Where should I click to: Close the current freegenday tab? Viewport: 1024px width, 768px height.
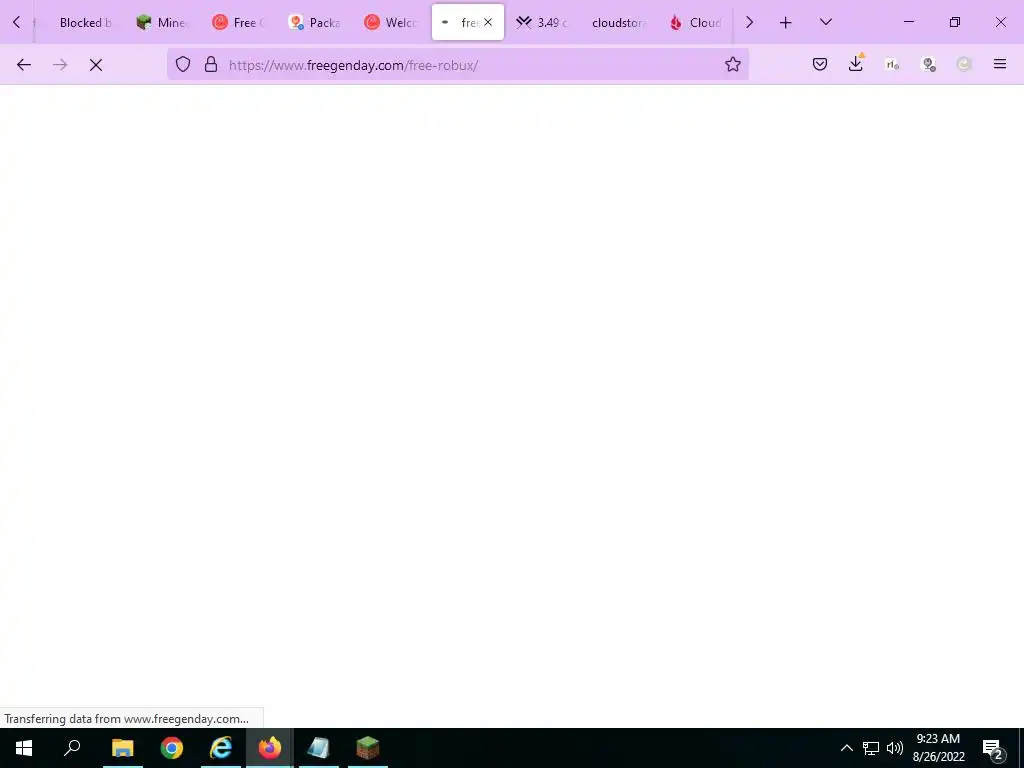coord(488,22)
